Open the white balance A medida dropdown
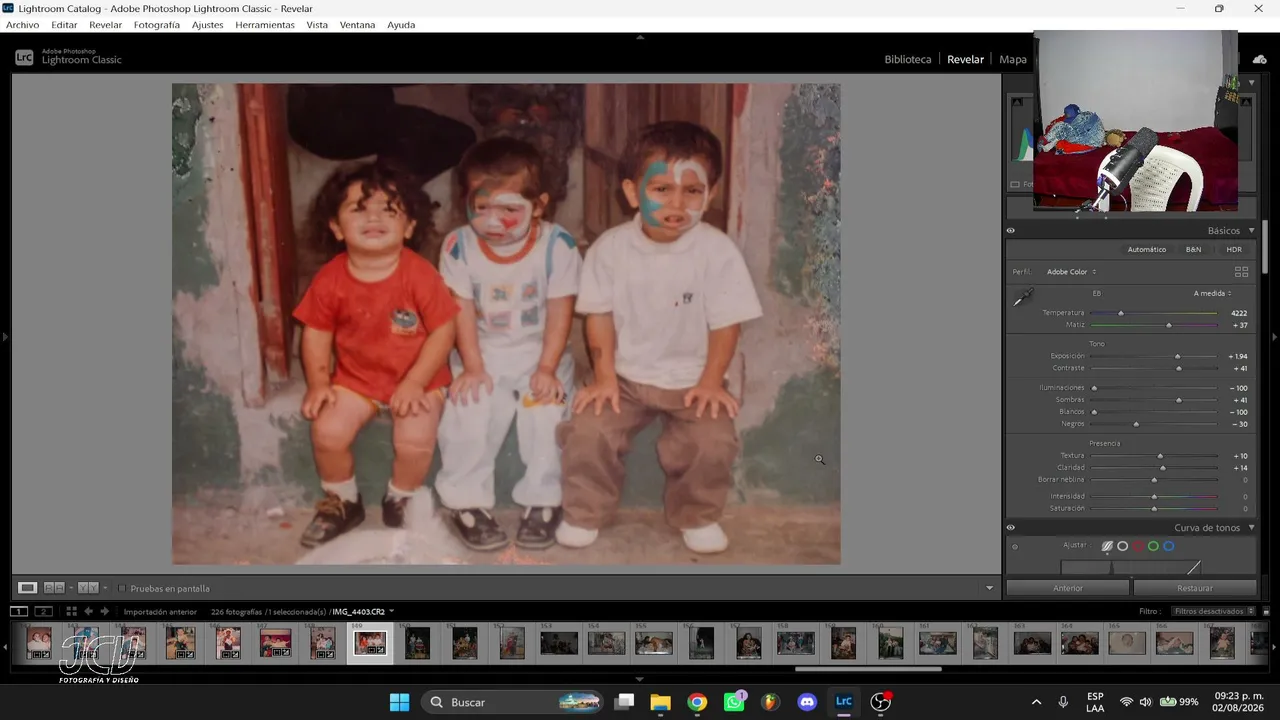 (1212, 294)
